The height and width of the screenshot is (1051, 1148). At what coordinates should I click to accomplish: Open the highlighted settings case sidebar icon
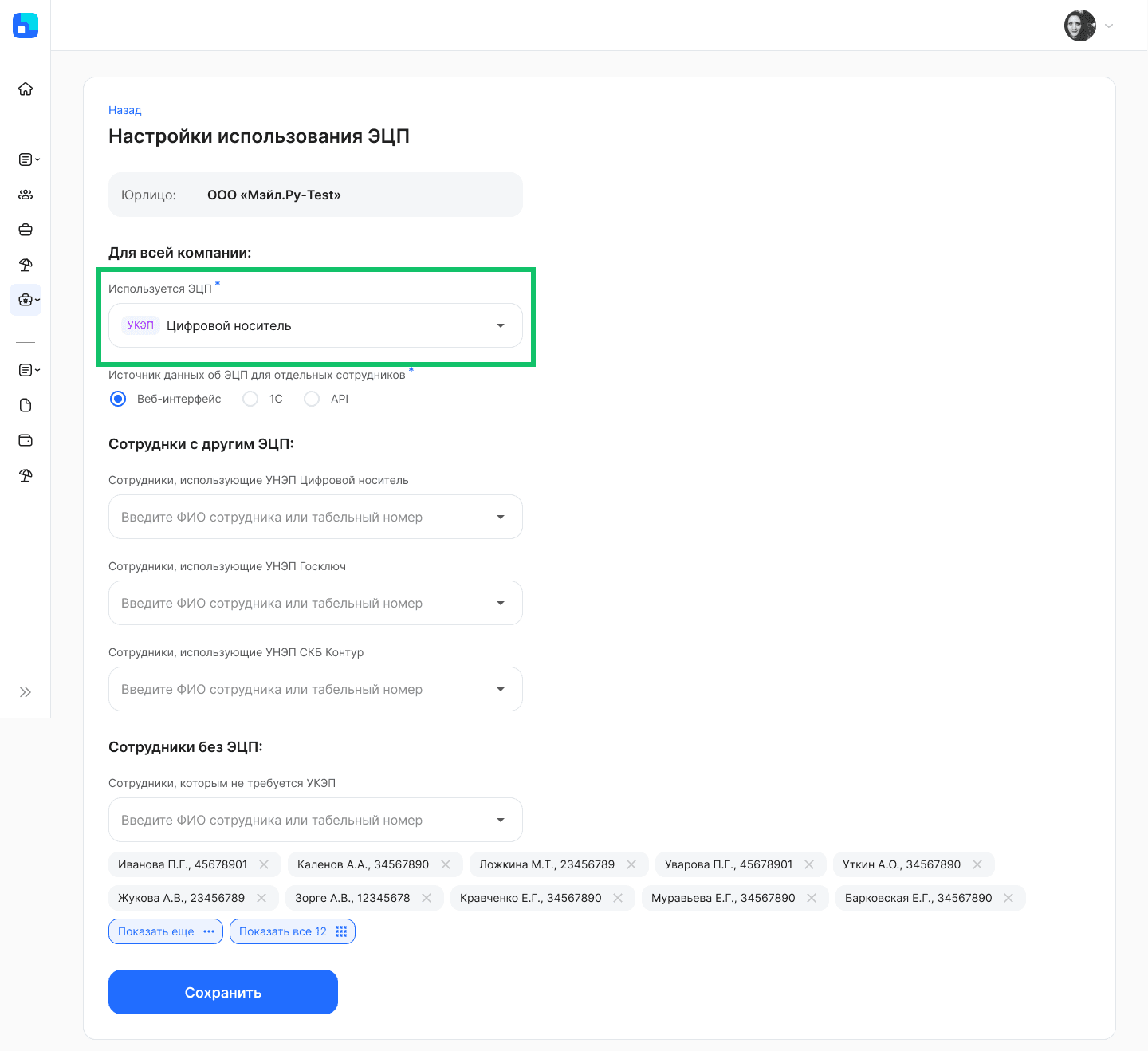pyautogui.click(x=26, y=300)
